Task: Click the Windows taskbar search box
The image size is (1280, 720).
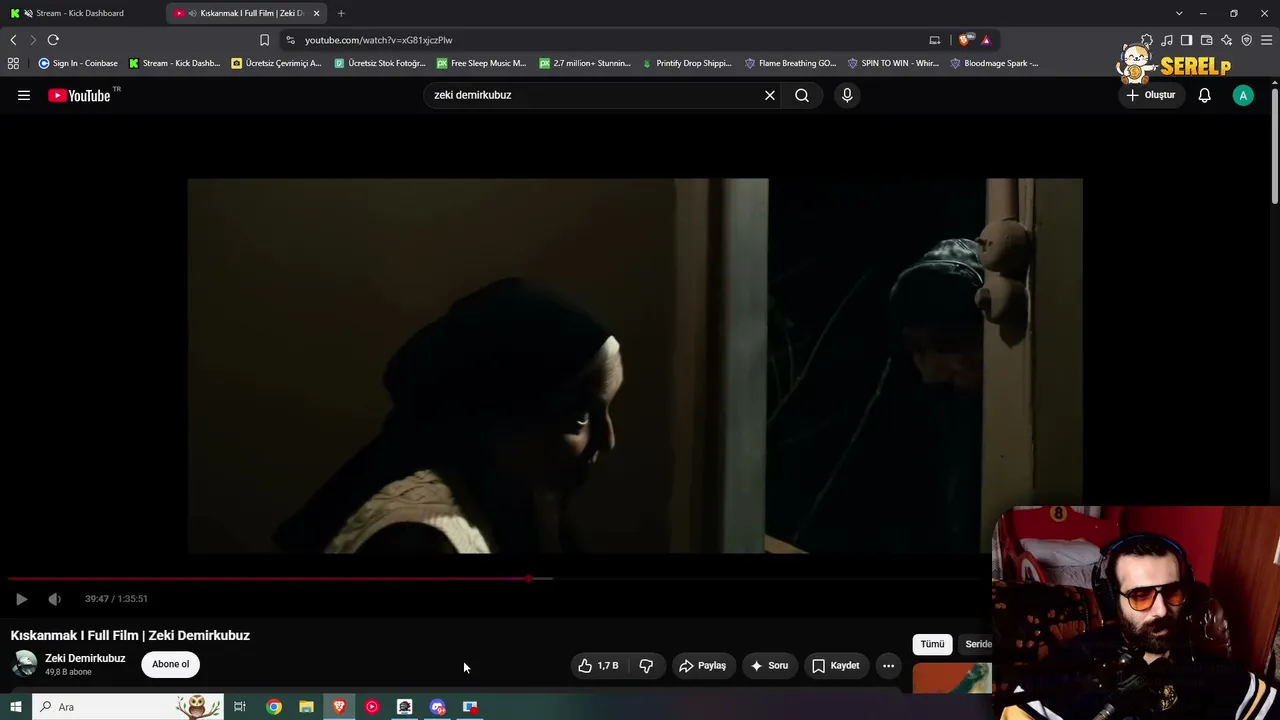Action: tap(130, 707)
